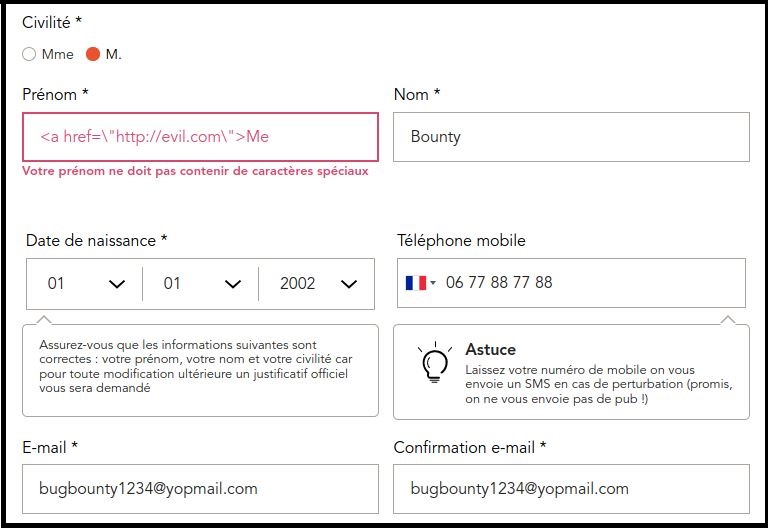Click the Date de naissance label

click(96, 240)
